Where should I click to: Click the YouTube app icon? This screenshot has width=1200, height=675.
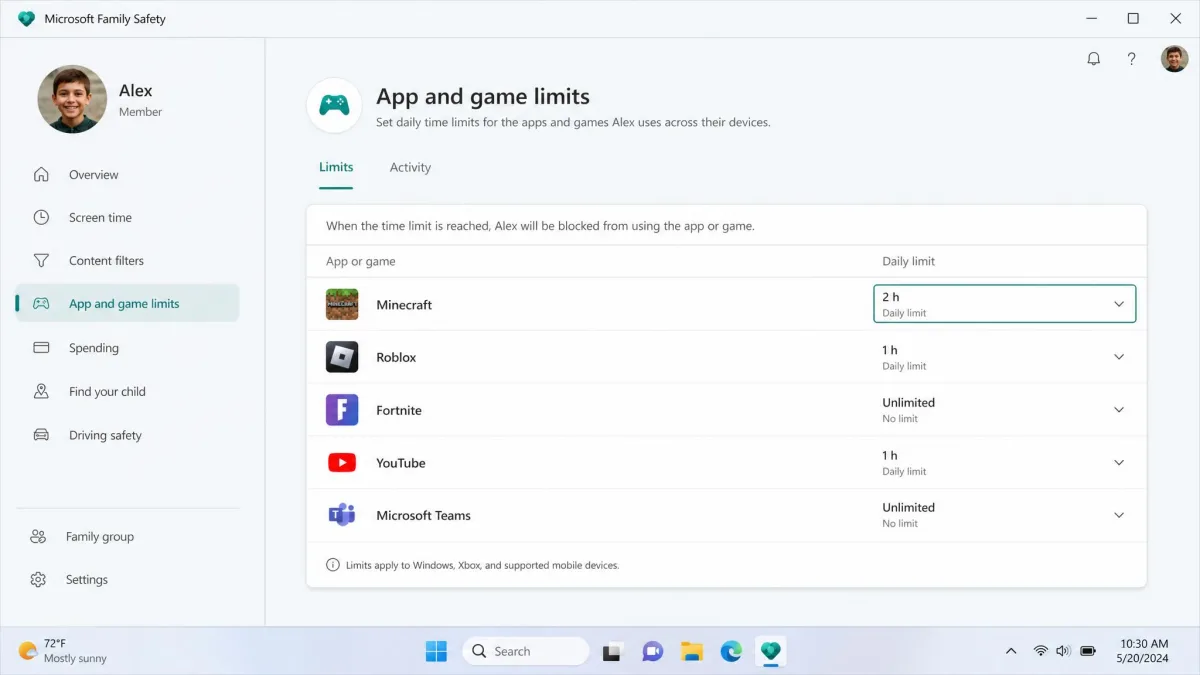click(342, 463)
